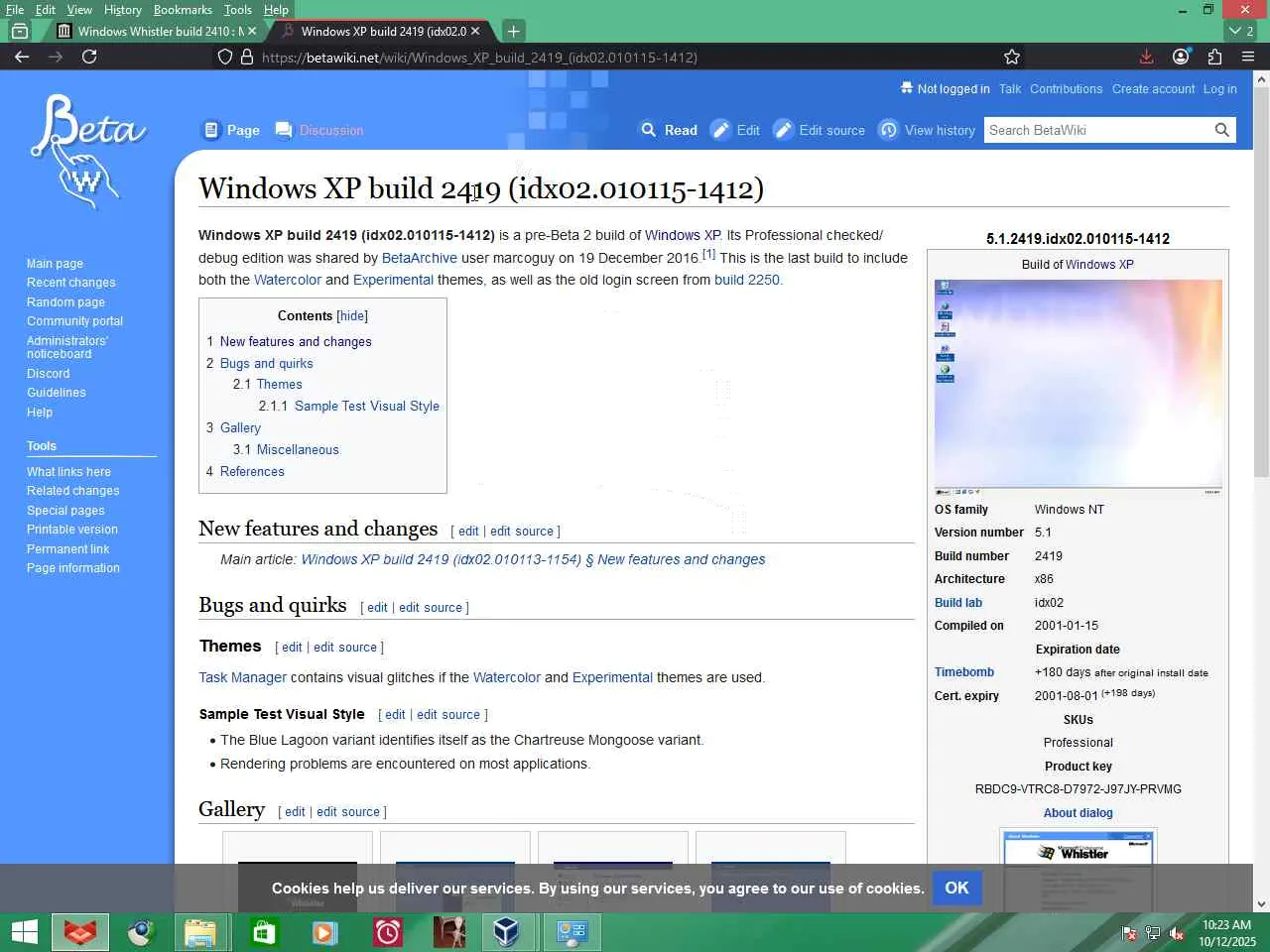This screenshot has width=1270, height=952.
Task: Click the network icon in system tray
Action: click(x=1153, y=933)
